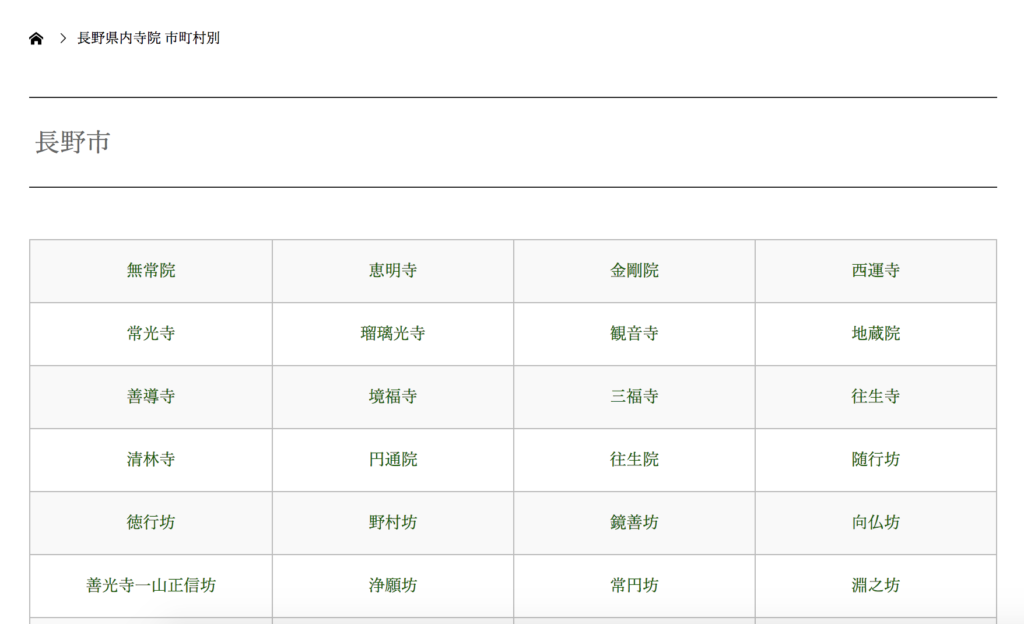The height and width of the screenshot is (624, 1024).
Task: Select the 瑠璃光寺 temple link
Action: click(x=393, y=334)
